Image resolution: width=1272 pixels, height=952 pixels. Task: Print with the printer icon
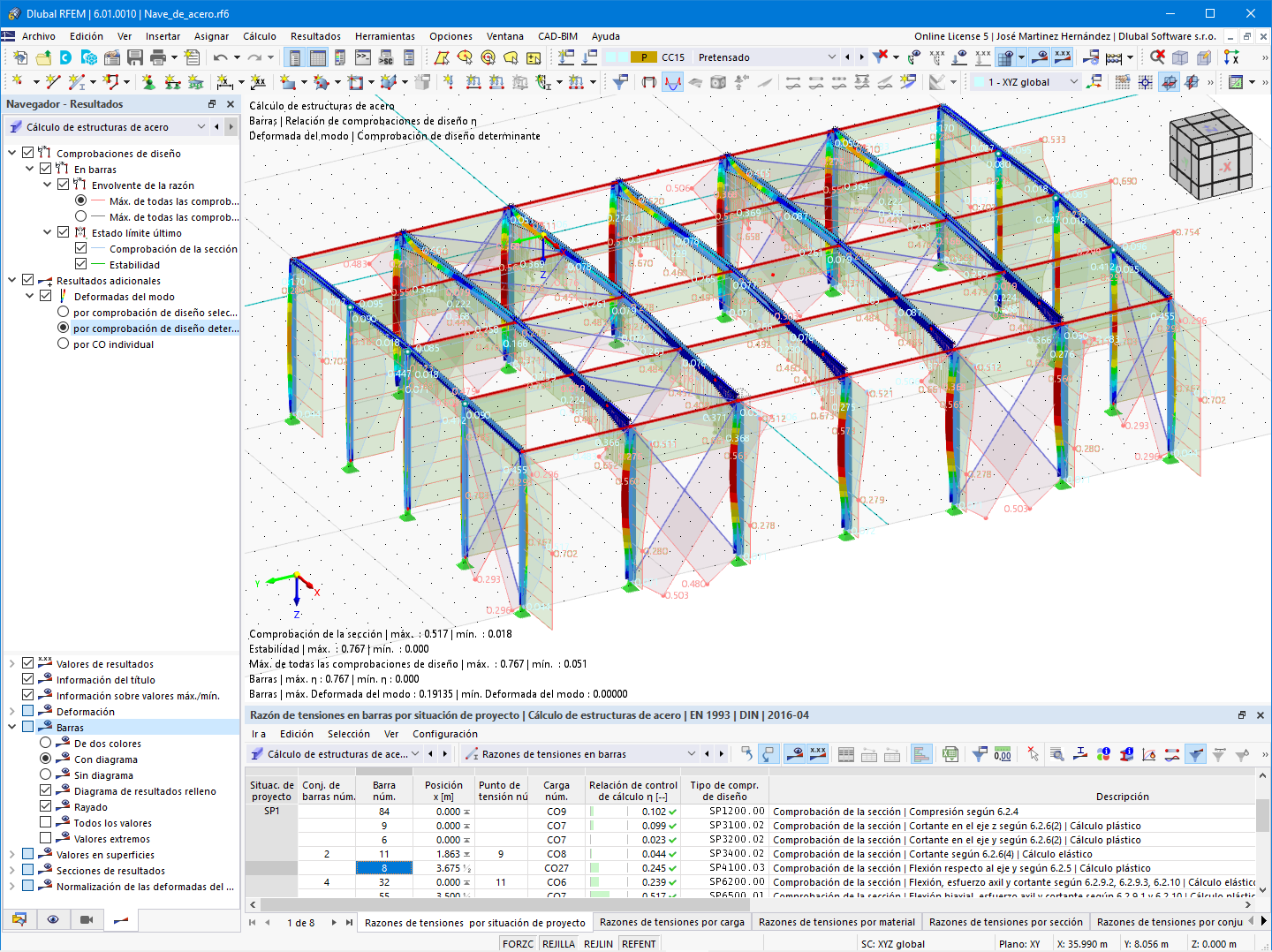(158, 57)
